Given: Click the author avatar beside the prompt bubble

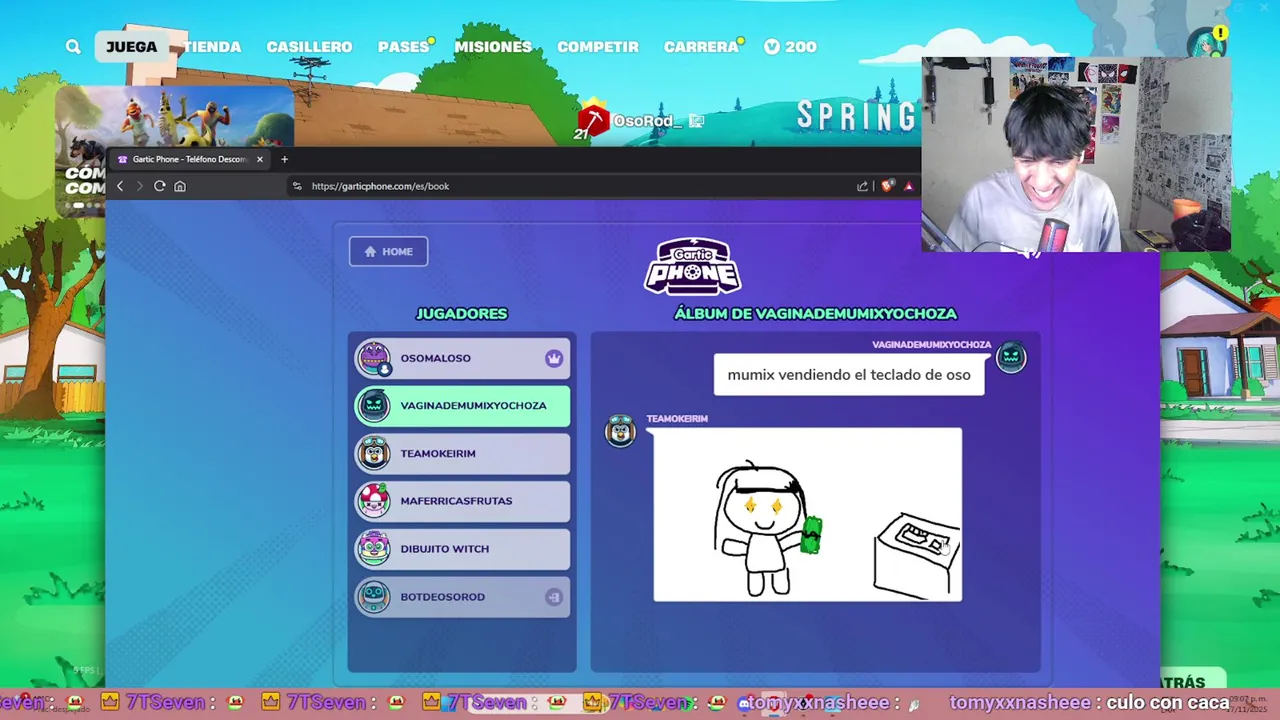Looking at the screenshot, I should (x=1011, y=357).
